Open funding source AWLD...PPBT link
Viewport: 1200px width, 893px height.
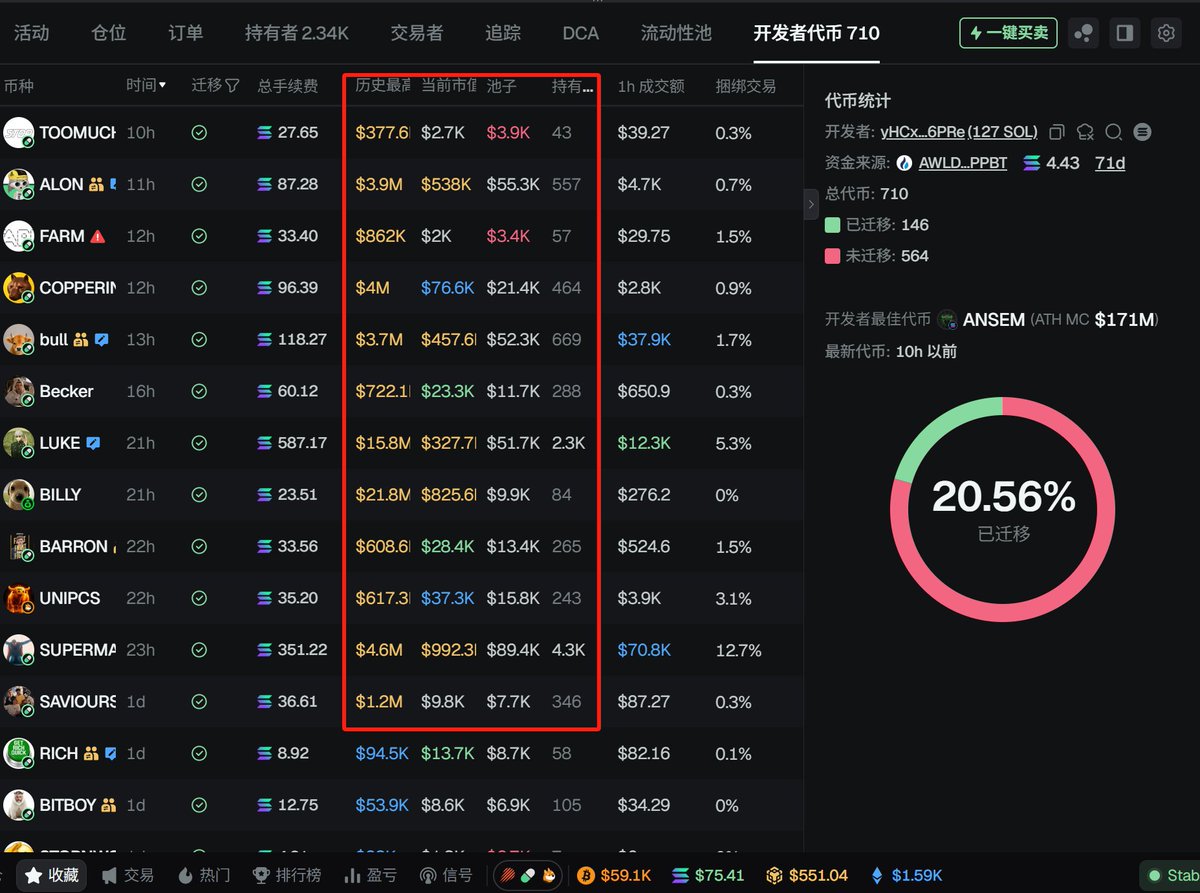pos(963,163)
